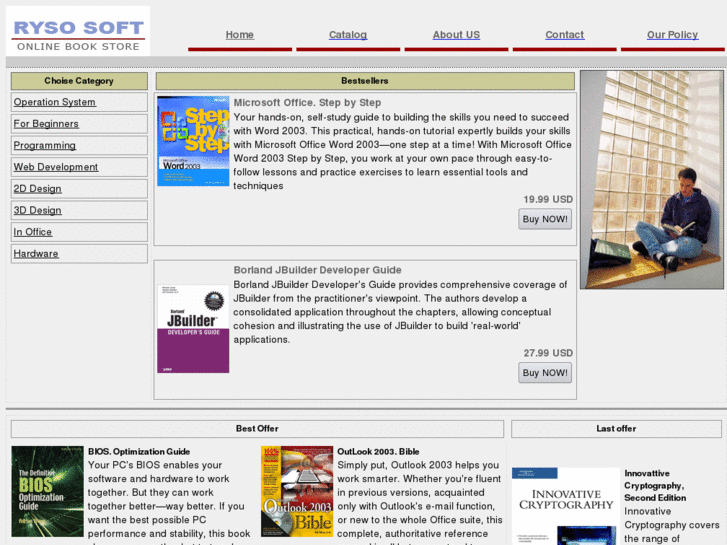This screenshot has height=545, width=727.
Task: Open the Home navigation link
Action: coord(240,35)
